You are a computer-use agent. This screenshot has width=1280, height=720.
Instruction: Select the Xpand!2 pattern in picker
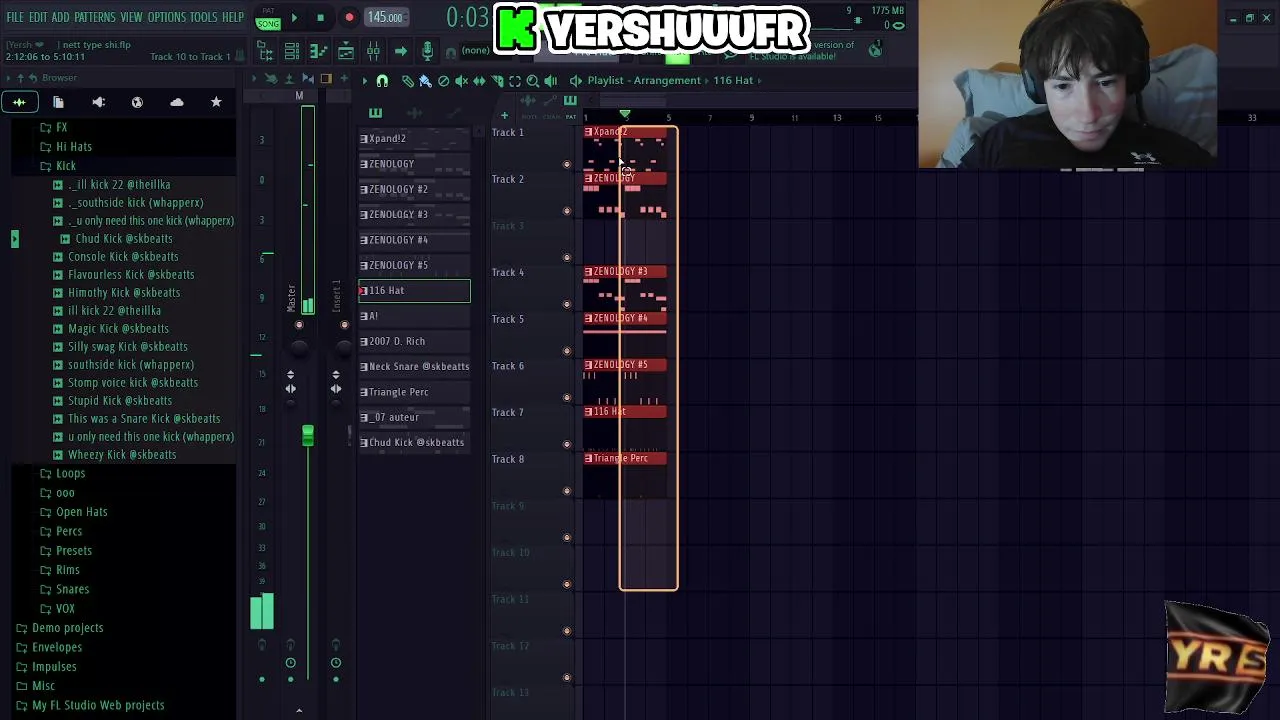(414, 138)
